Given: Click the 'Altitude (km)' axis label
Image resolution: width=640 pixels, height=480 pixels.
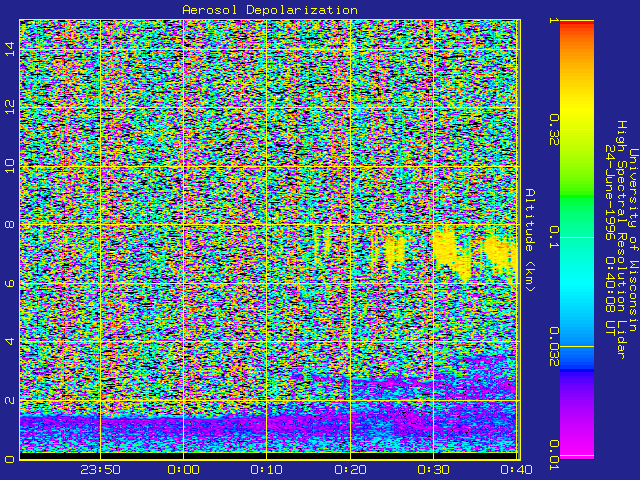Looking at the screenshot, I should click(529, 240).
